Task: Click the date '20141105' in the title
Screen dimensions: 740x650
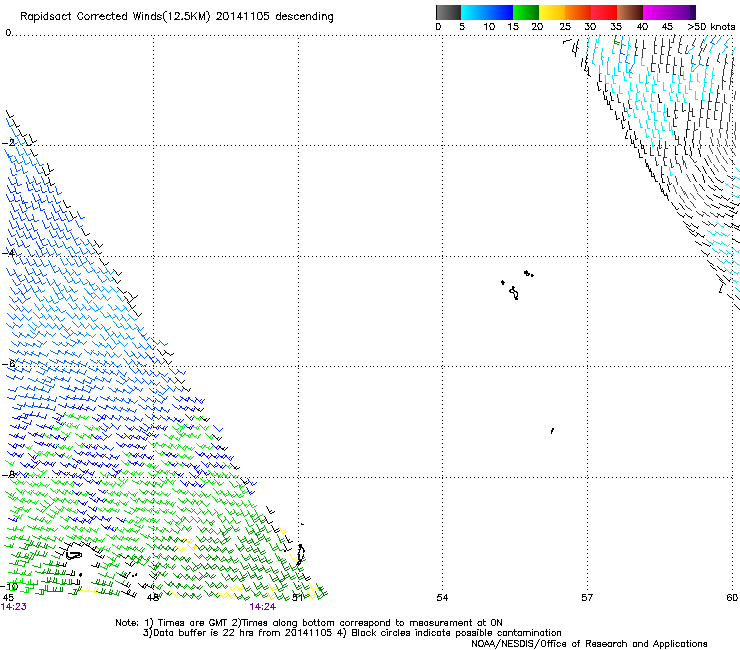Action: click(243, 17)
